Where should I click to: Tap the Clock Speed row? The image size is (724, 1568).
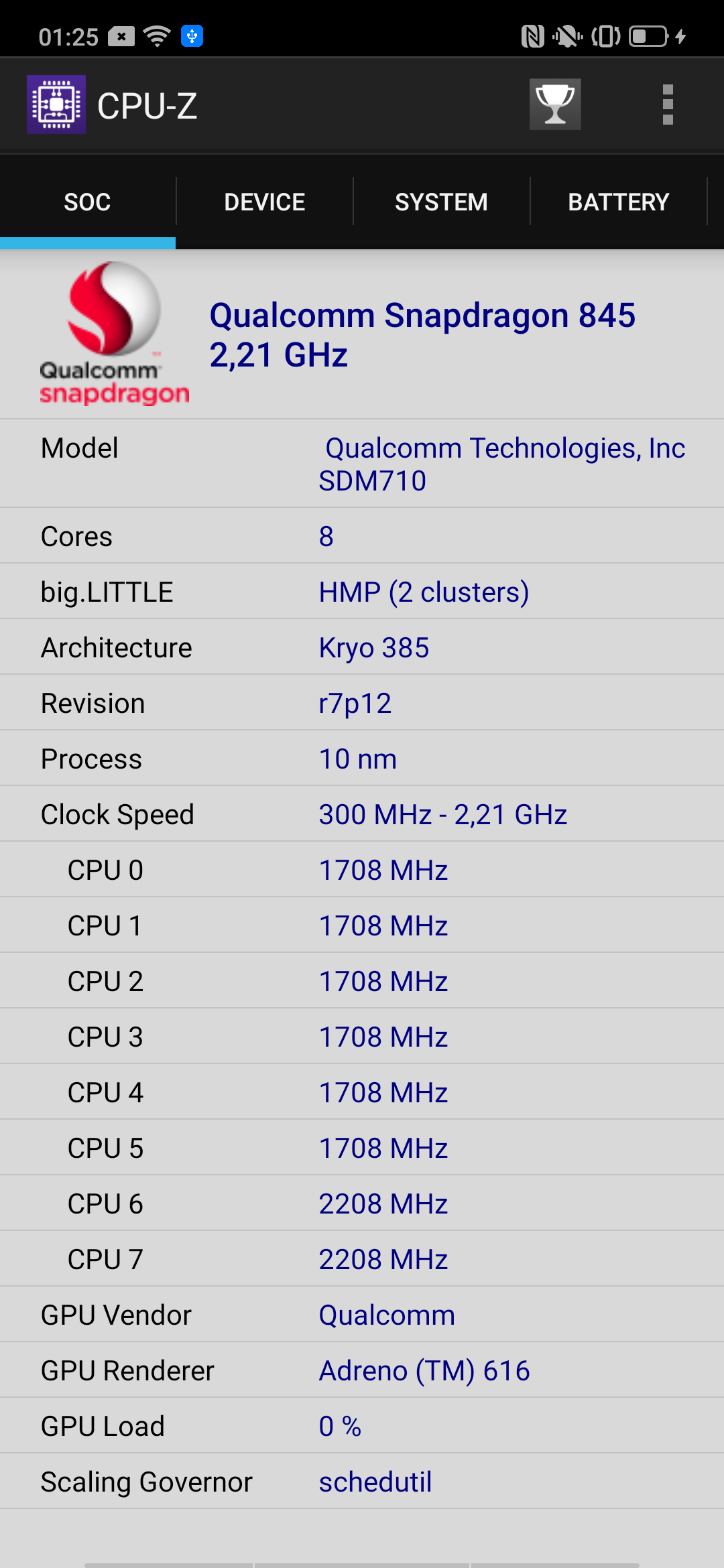[x=362, y=814]
